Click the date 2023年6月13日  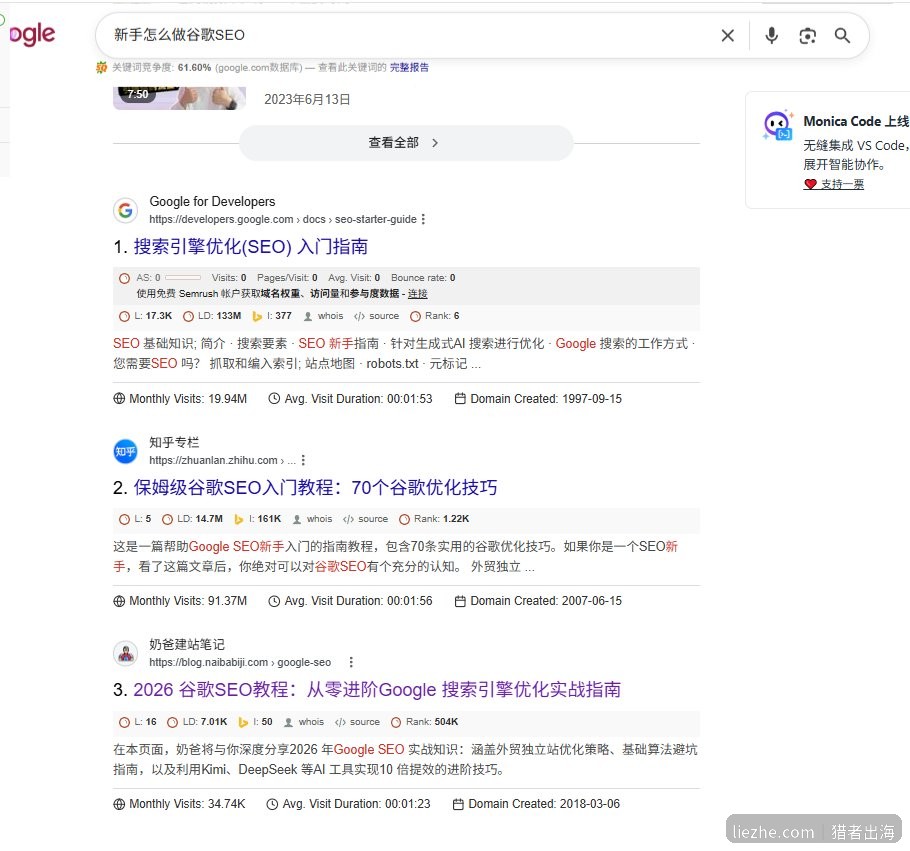click(308, 100)
